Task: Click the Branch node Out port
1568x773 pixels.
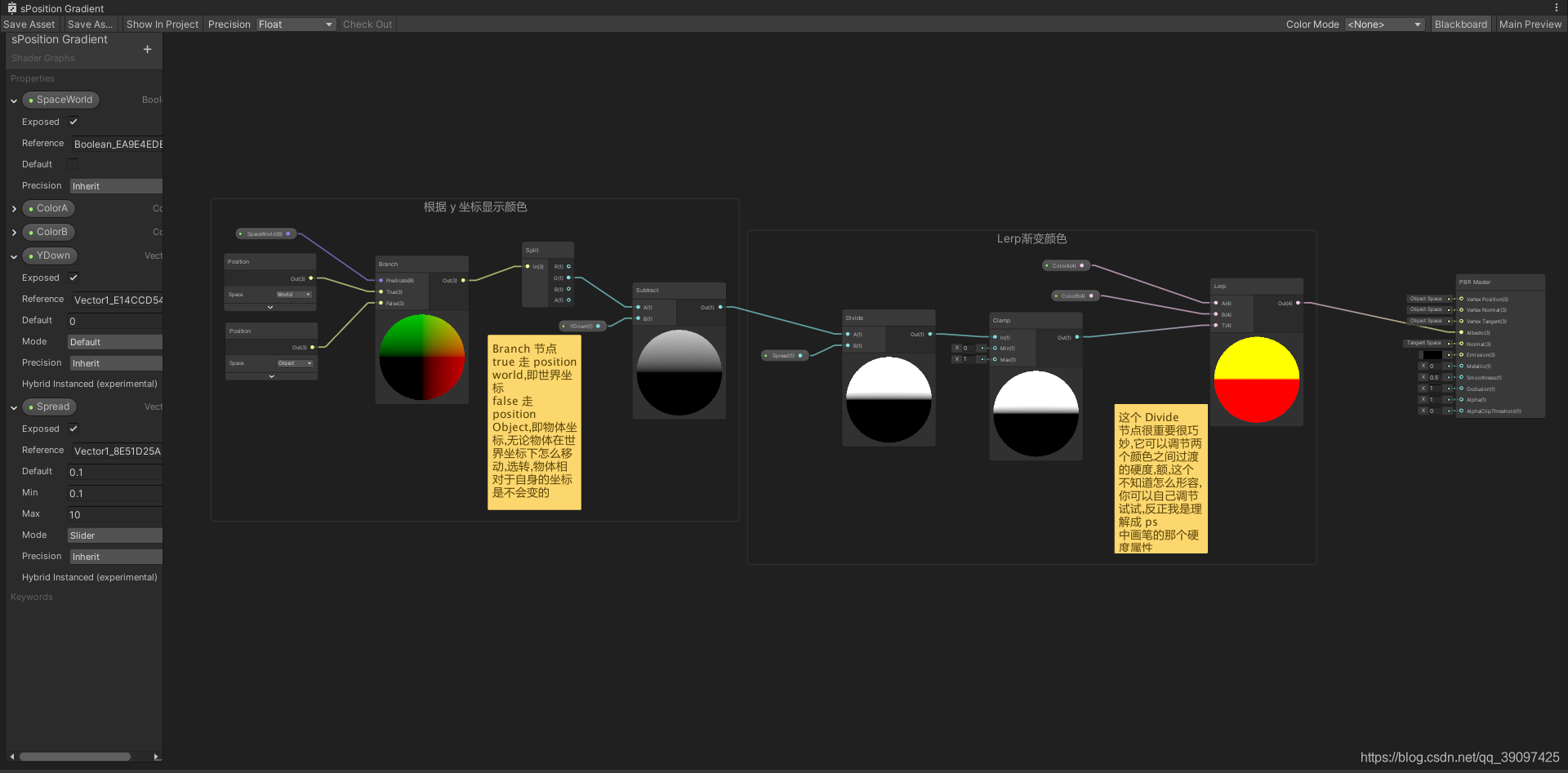Action: click(x=463, y=280)
